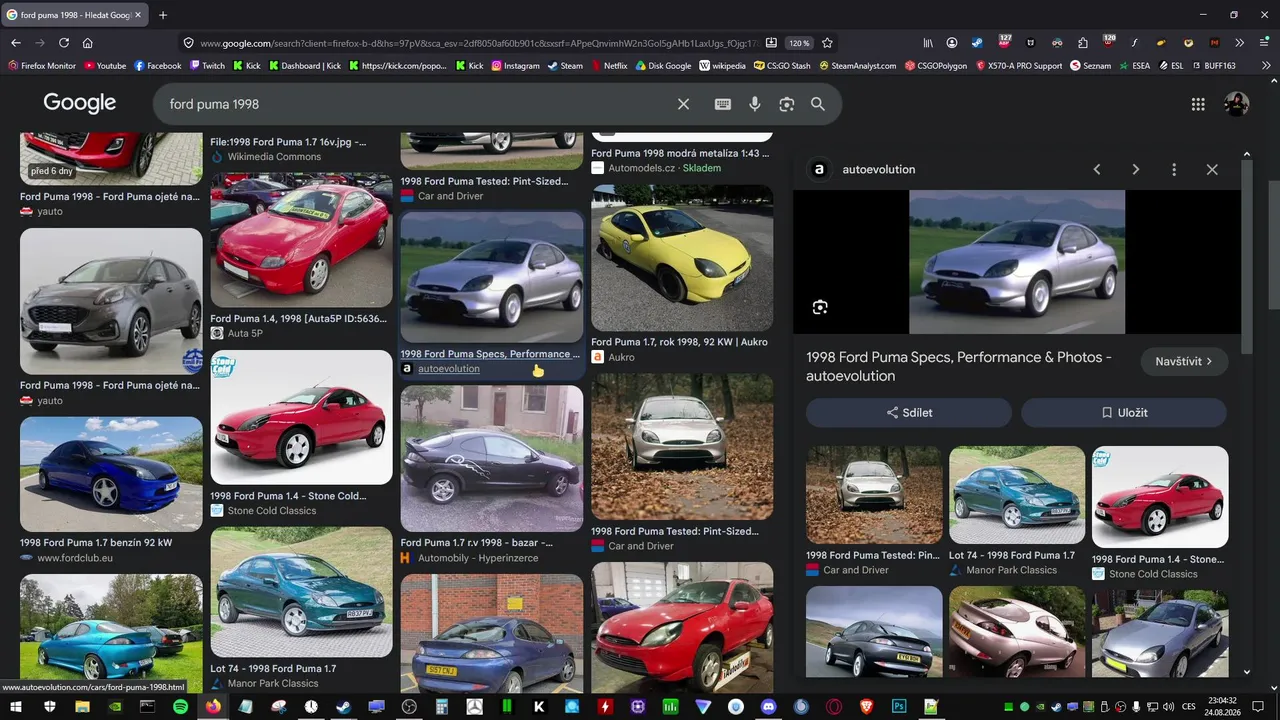Open related image 'Lot 74 - 1998 Ford Puma 1.7'
Viewport: 1280px width, 720px height.
coord(1017,495)
